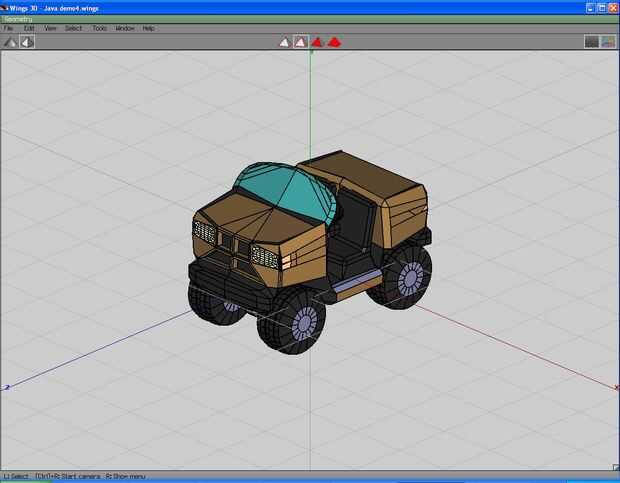Open the Window menu

tap(125, 28)
